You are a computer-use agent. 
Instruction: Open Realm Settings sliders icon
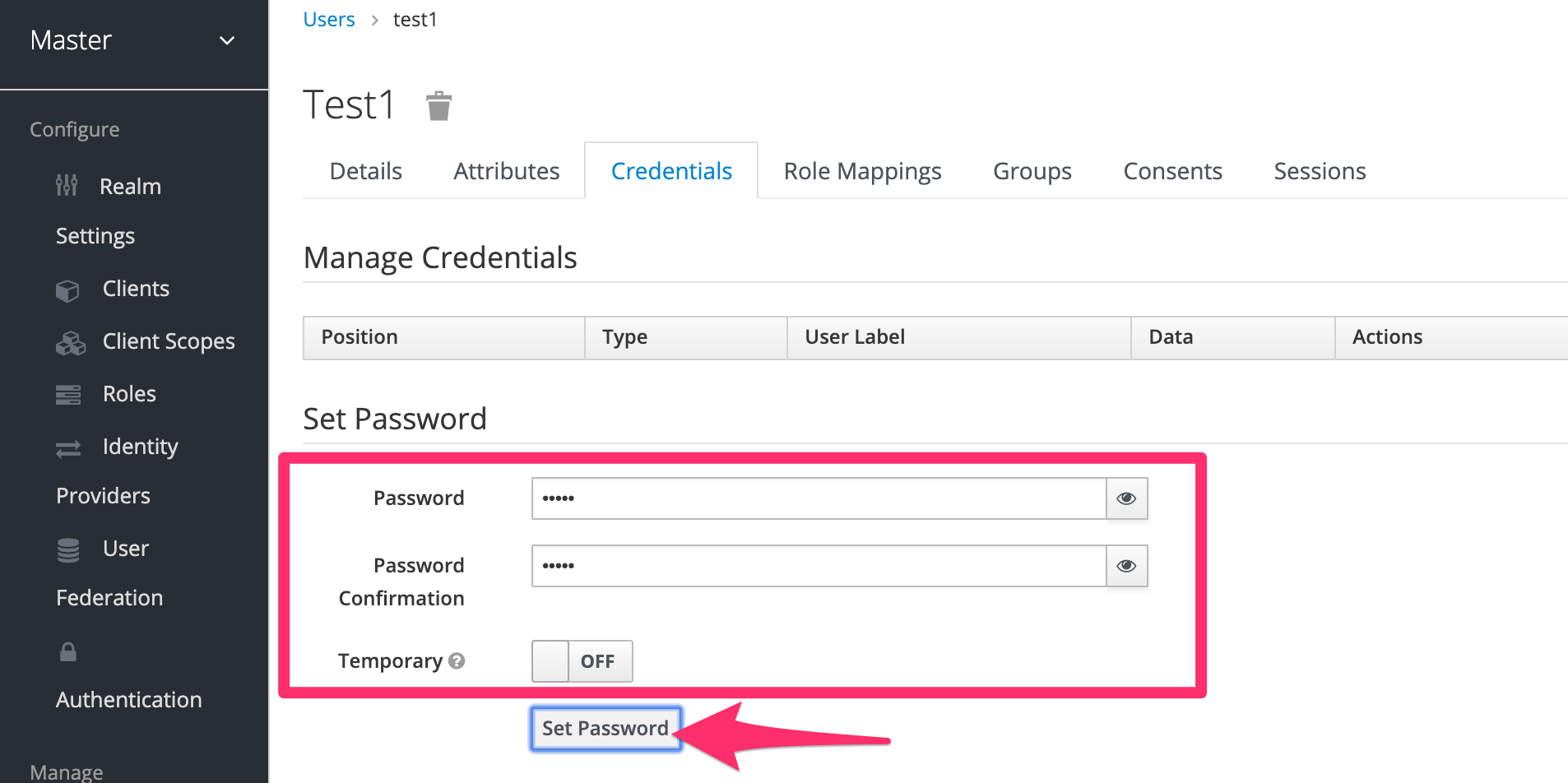[67, 186]
